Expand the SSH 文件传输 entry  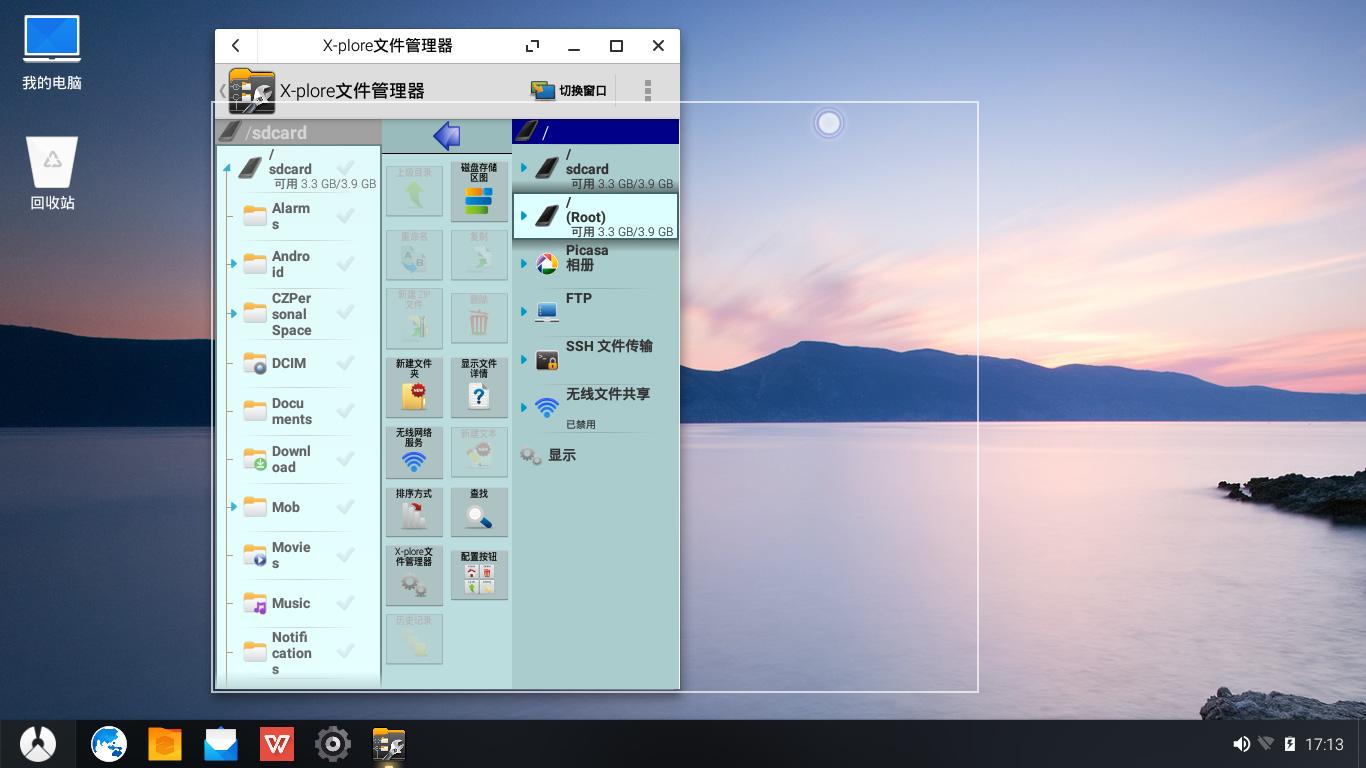tap(521, 359)
